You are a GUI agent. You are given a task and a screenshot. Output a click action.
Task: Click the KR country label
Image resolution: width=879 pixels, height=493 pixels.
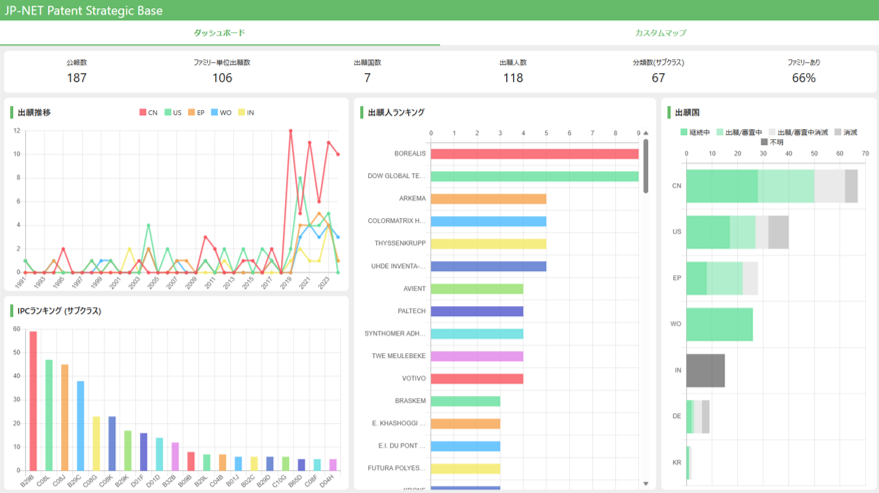click(677, 462)
